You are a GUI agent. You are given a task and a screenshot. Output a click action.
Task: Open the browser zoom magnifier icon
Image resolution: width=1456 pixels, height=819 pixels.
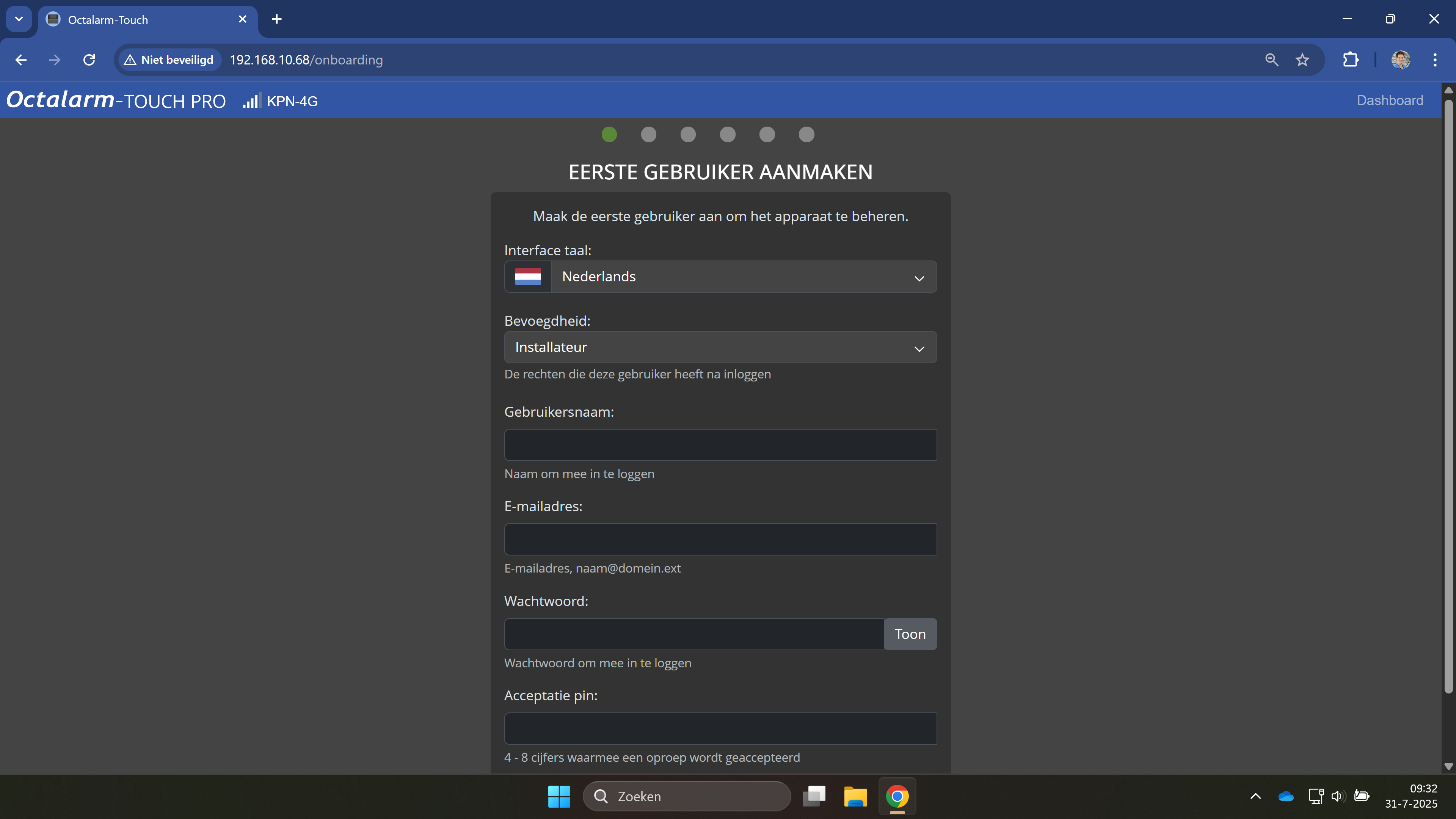click(x=1271, y=60)
